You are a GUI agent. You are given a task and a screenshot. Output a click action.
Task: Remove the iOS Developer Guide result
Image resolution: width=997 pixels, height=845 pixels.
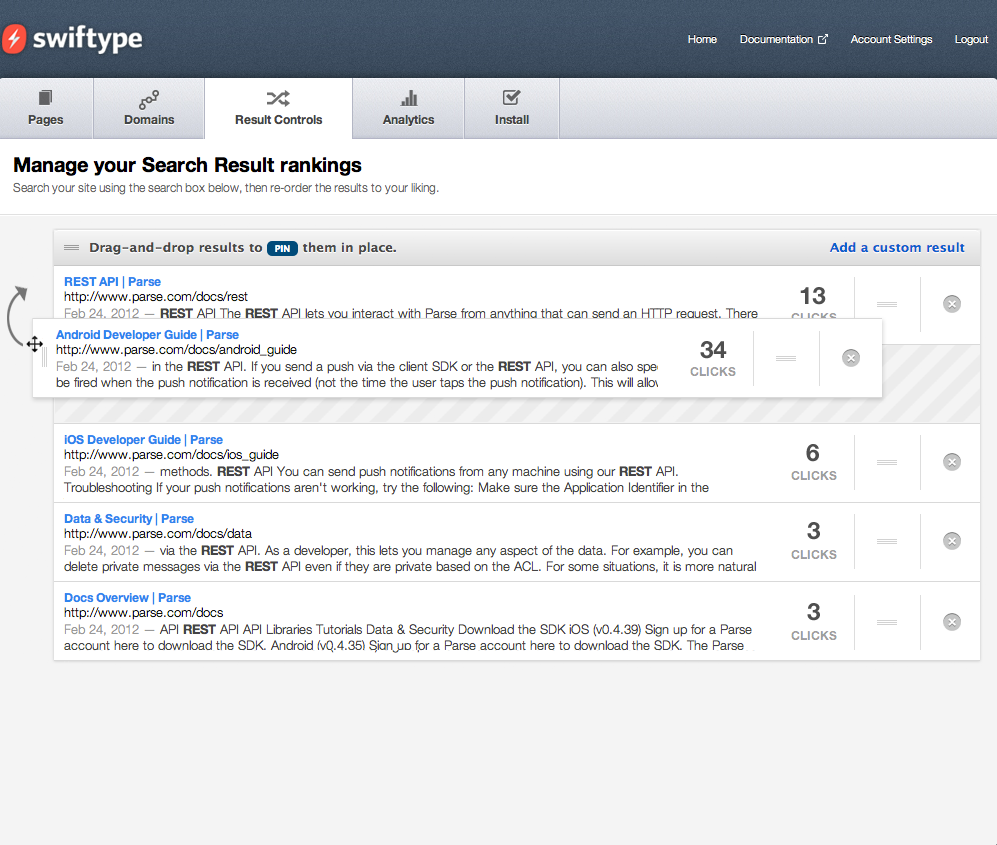point(952,462)
